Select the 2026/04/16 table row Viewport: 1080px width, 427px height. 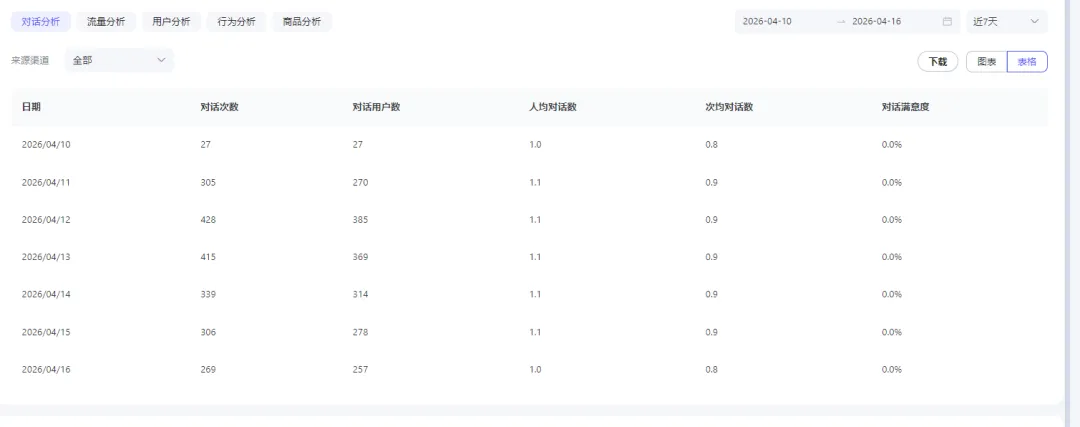[529, 369]
